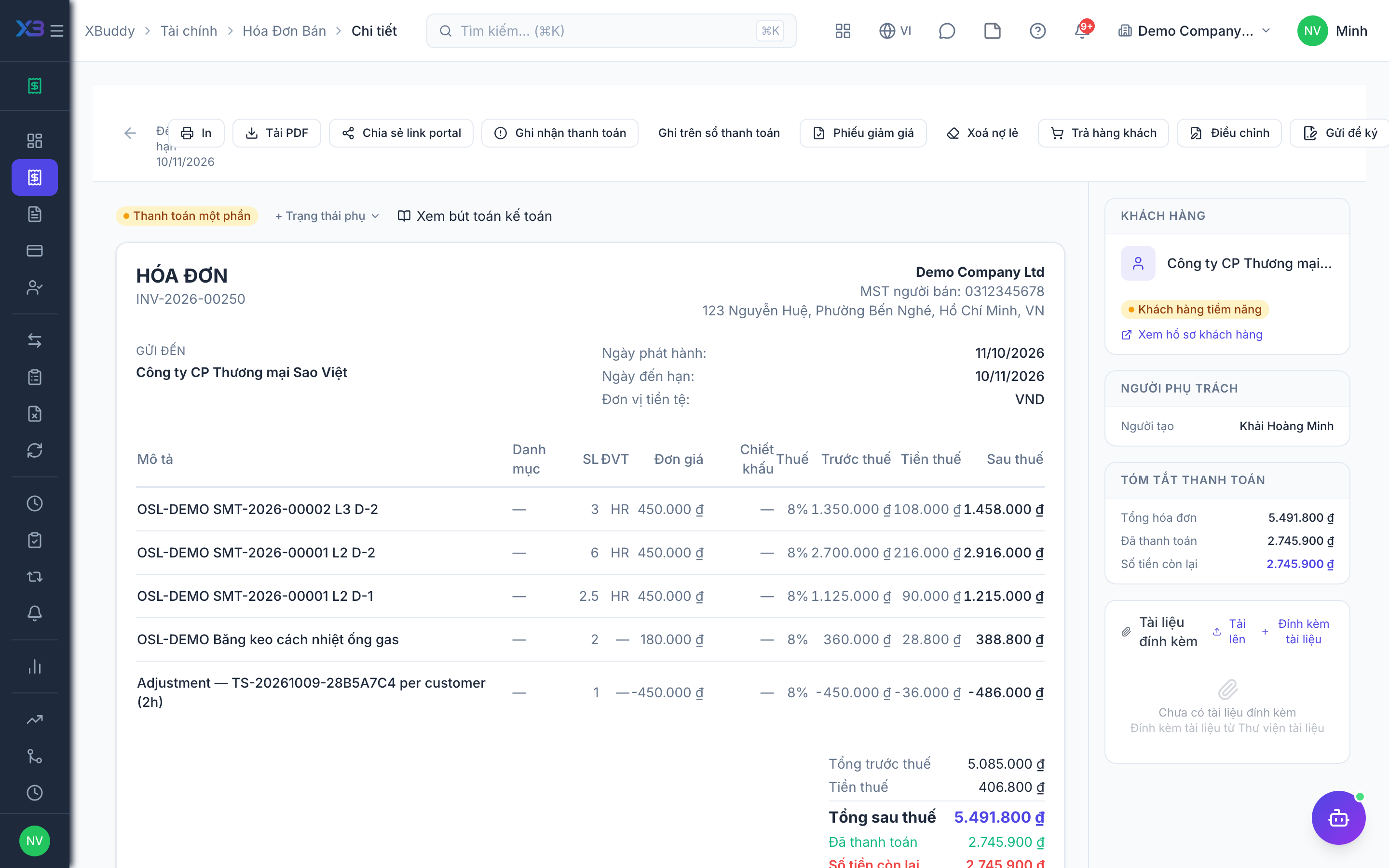Open the help question mark icon
1389x868 pixels.
[1038, 31]
